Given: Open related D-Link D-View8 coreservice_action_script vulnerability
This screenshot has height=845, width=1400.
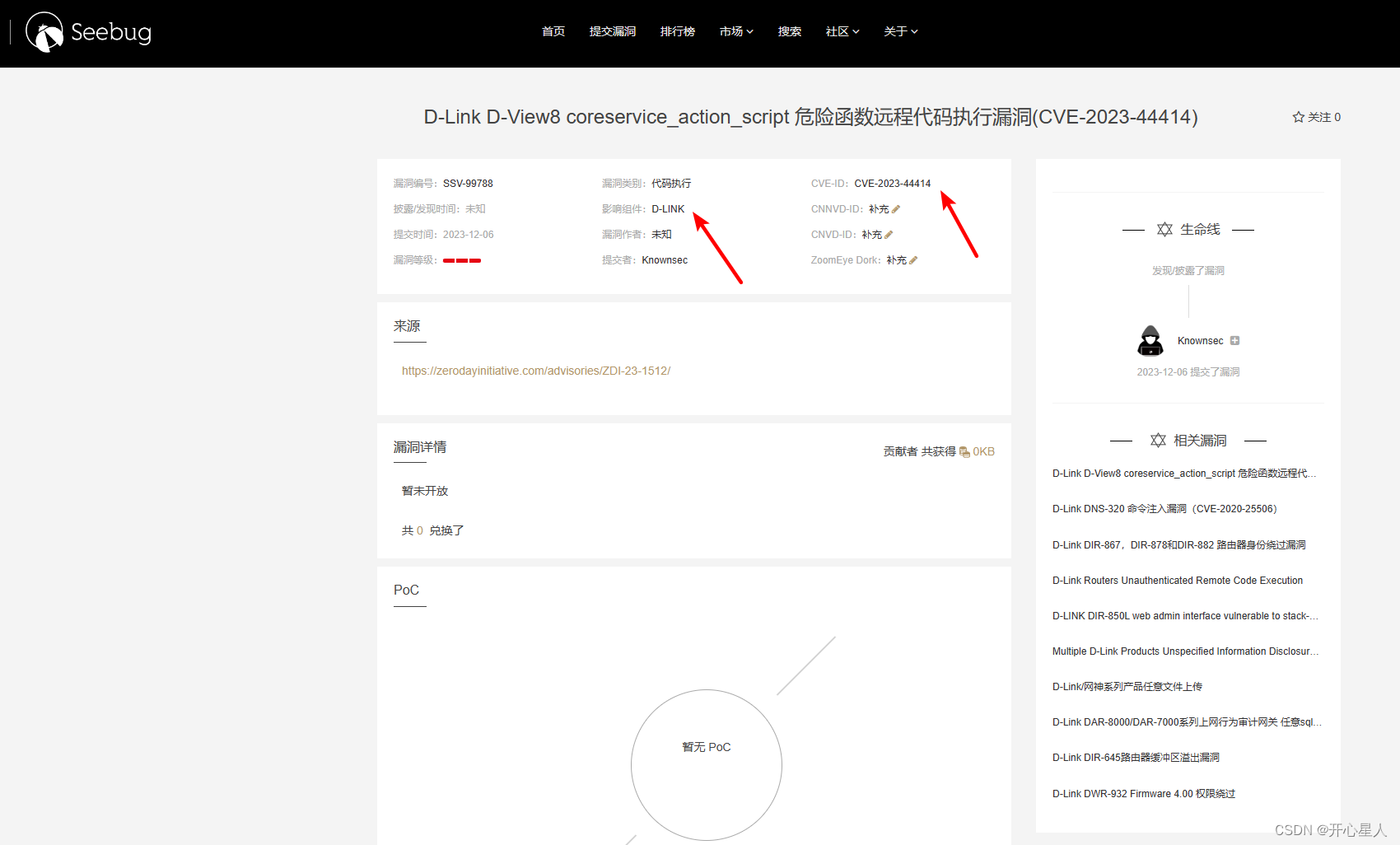Looking at the screenshot, I should [1184, 474].
